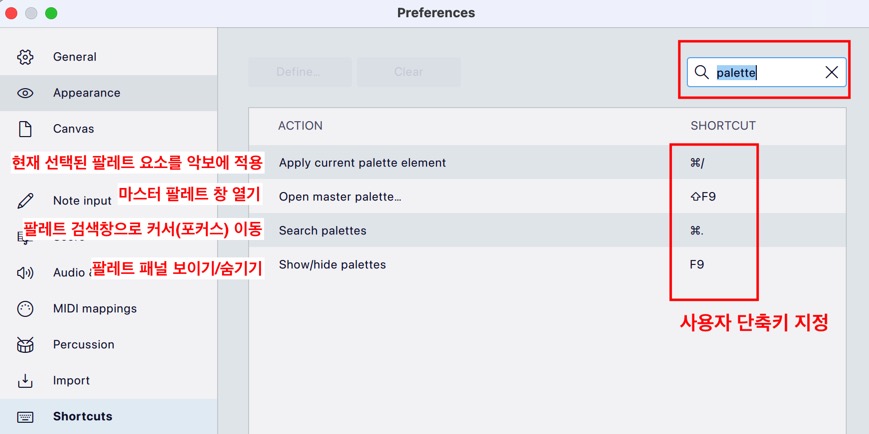869x434 pixels.
Task: Click the MIDI mappings icon
Action: click(x=26, y=309)
